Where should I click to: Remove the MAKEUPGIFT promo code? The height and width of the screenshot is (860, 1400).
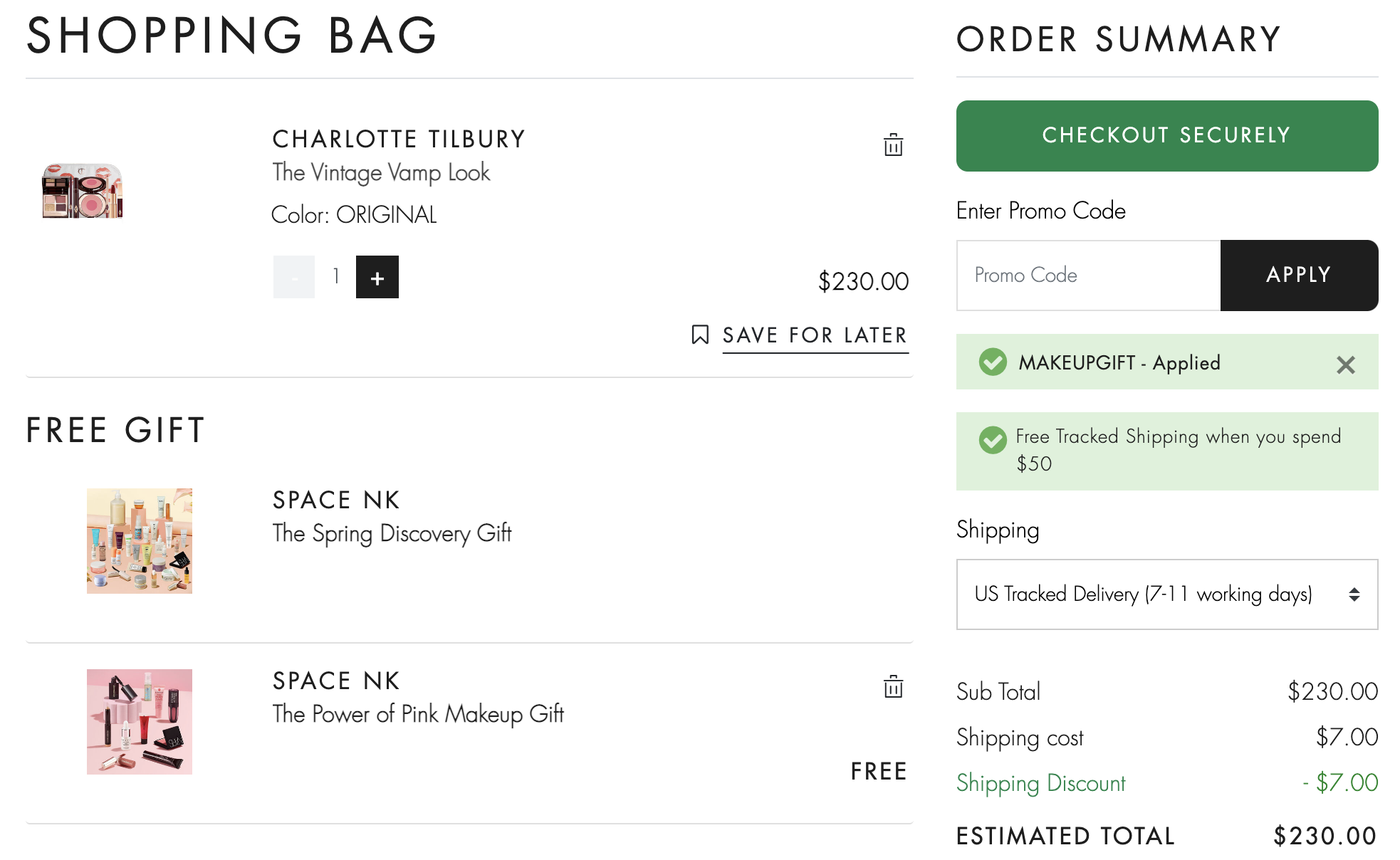click(x=1345, y=365)
